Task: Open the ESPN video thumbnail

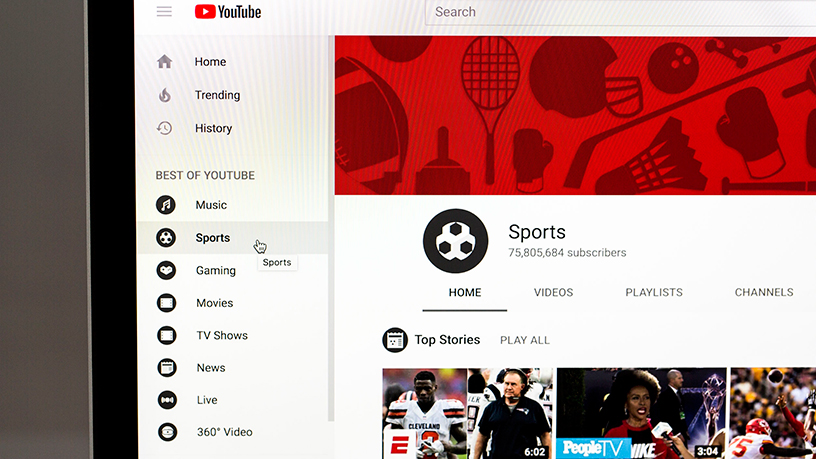Action: (x=467, y=413)
